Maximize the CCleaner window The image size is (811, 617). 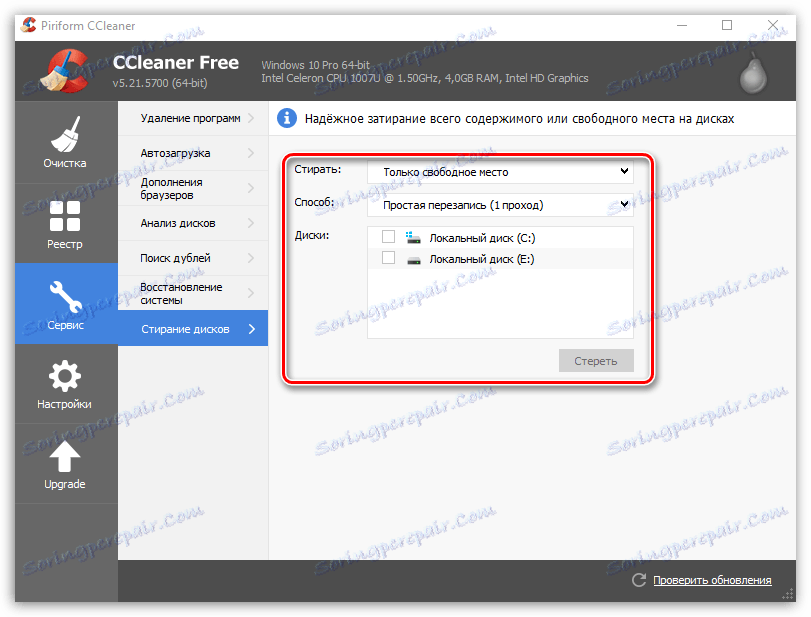coord(727,25)
